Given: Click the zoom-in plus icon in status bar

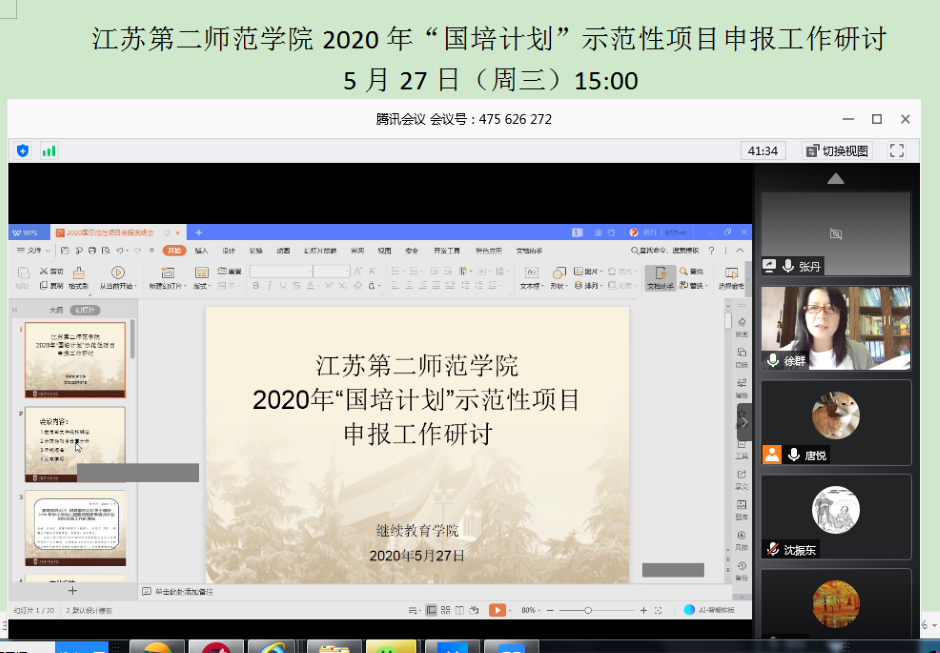Looking at the screenshot, I should point(644,610).
